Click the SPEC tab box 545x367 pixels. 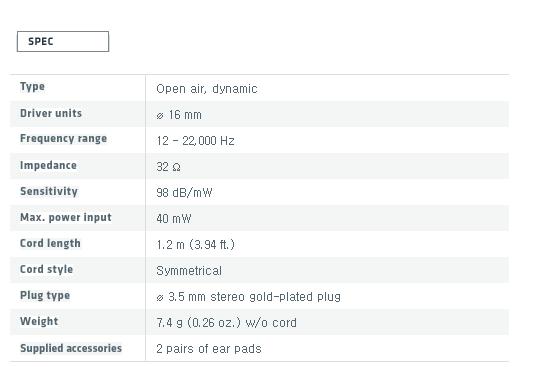pyautogui.click(x=63, y=41)
